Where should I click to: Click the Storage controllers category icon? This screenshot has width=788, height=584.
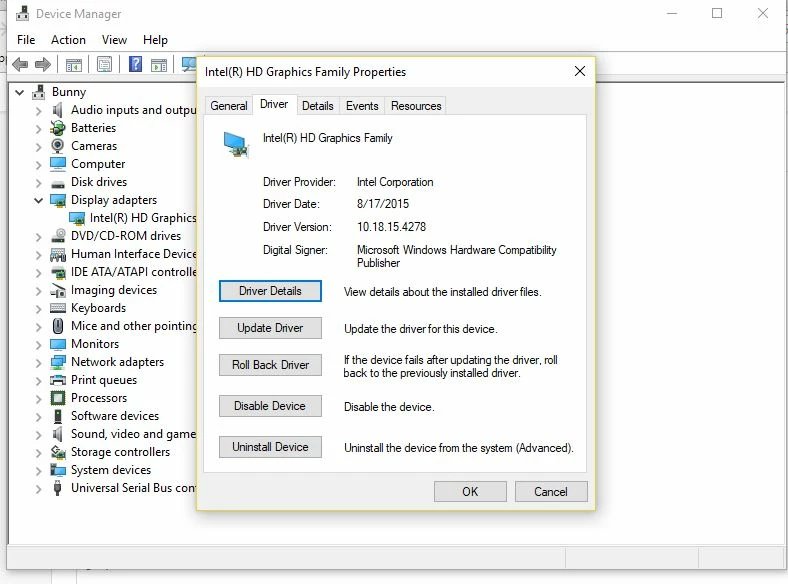pyautogui.click(x=58, y=452)
